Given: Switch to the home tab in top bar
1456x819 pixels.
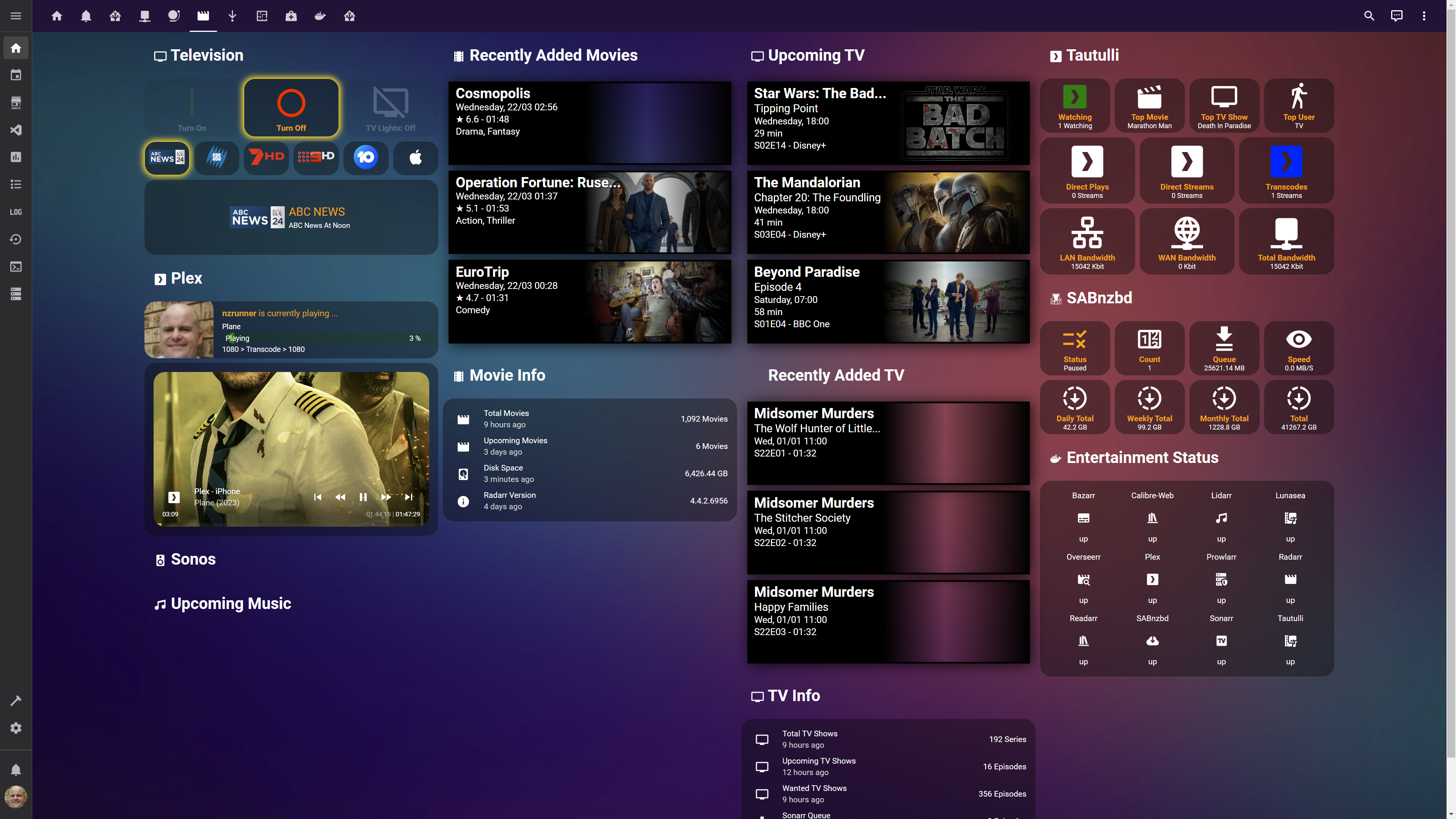Looking at the screenshot, I should 56,16.
